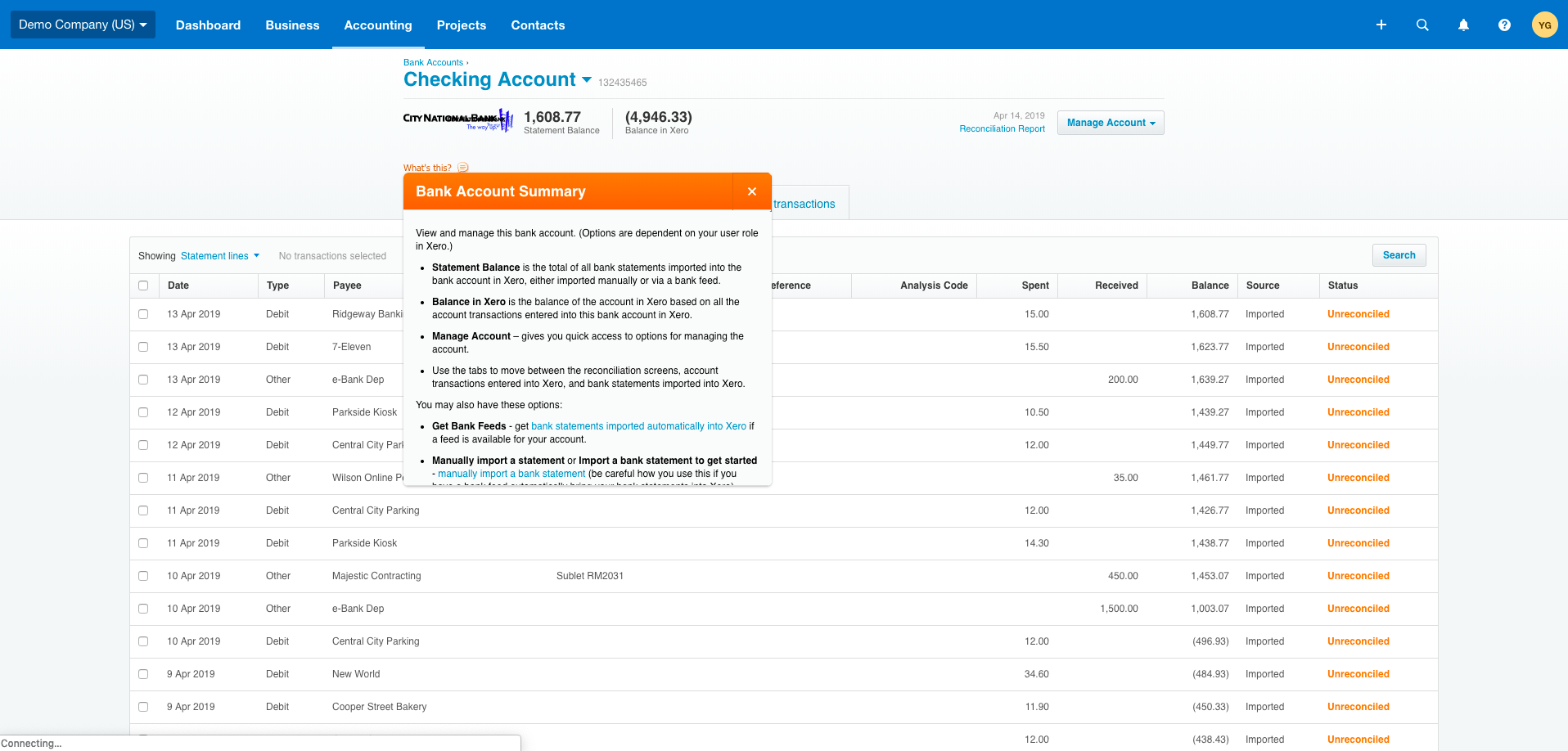Click the 11 Apr Parkside Kiosk payee cell

pyautogui.click(x=364, y=543)
